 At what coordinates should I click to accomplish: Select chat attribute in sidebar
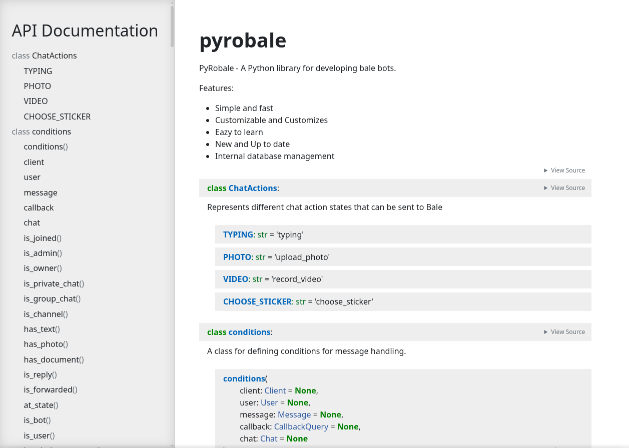coord(32,223)
